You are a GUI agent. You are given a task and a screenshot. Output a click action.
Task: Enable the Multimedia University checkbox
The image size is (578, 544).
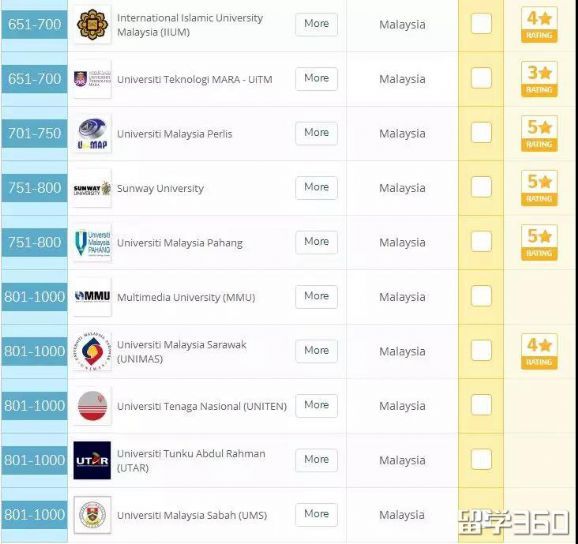pos(481,296)
